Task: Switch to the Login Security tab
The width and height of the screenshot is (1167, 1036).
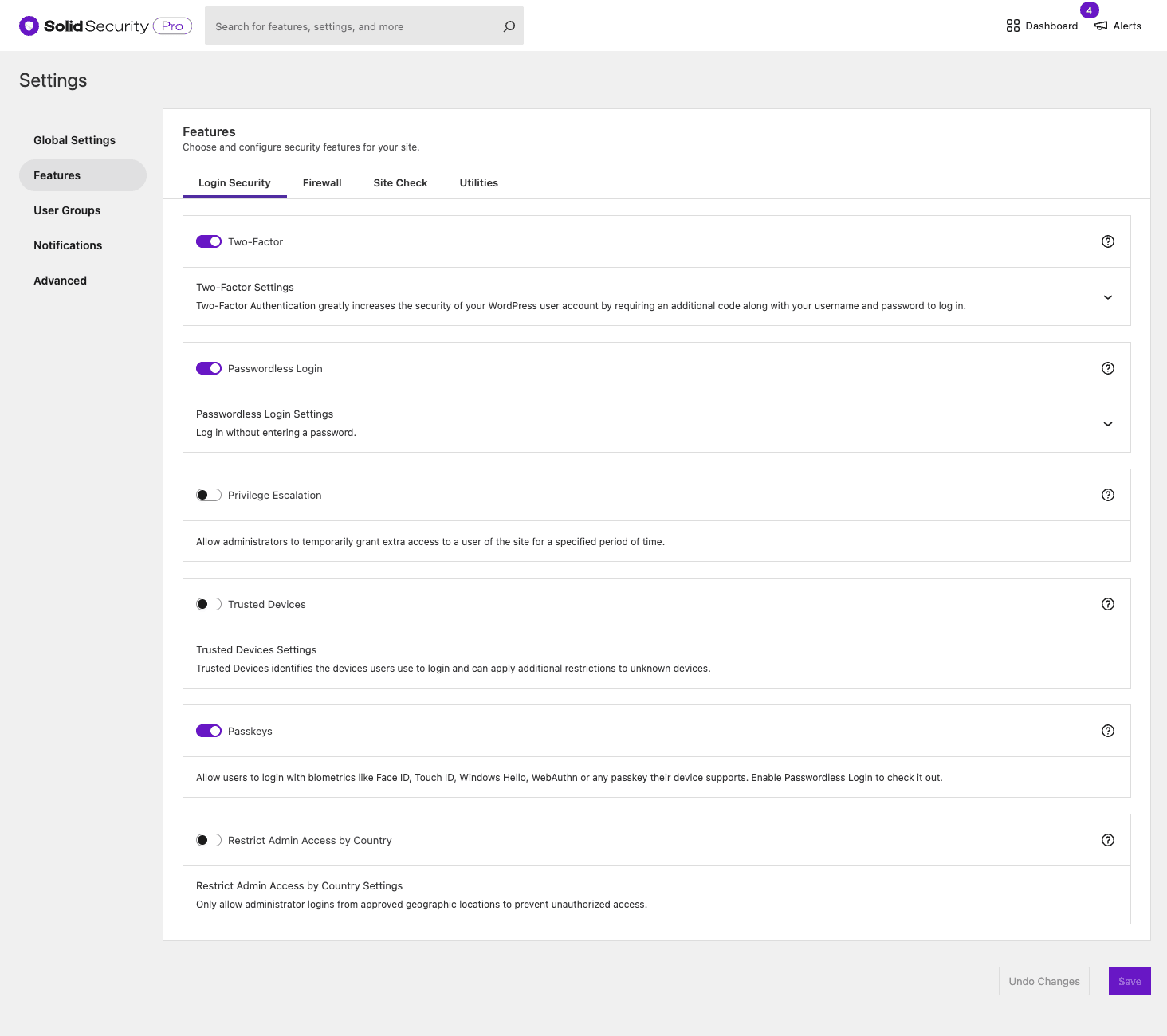Action: [234, 182]
